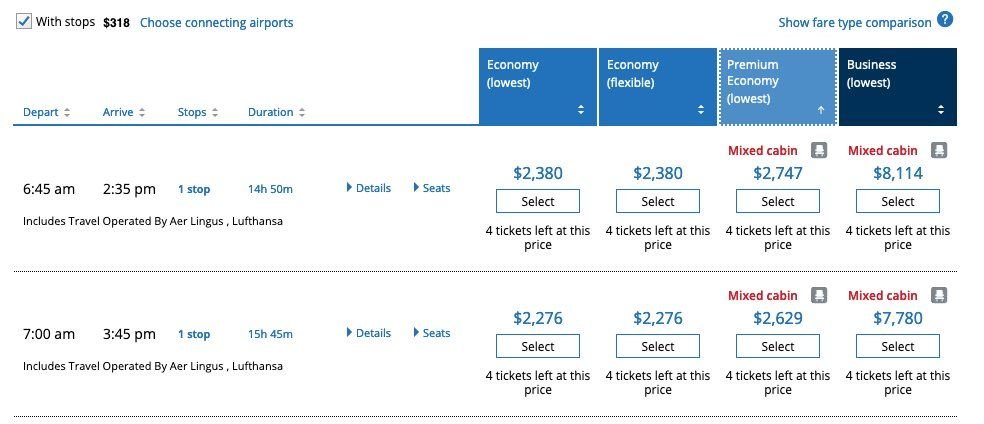This screenshot has width=984, height=424.
Task: Click seat icon beside $8,114 Mixed cabin
Action: tap(938, 150)
